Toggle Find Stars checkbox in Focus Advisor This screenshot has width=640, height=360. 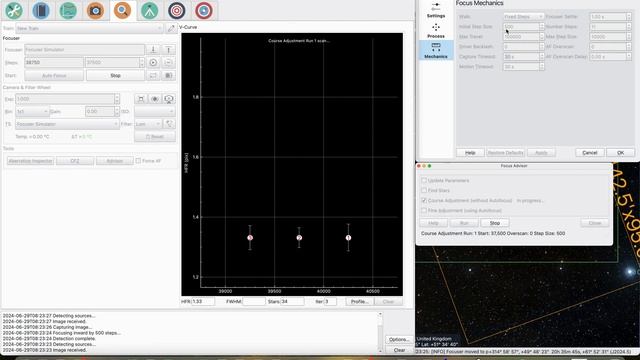424,191
